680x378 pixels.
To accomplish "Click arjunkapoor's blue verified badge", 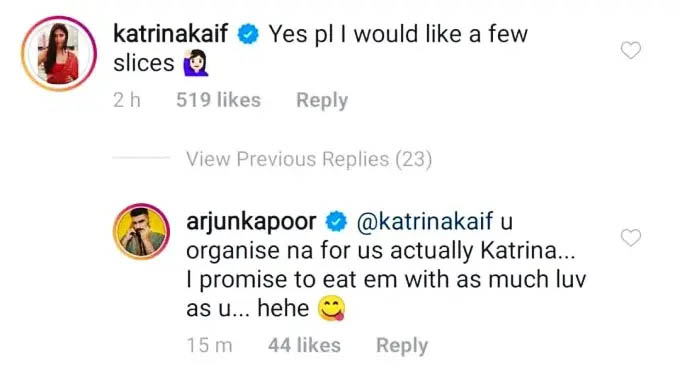I will click(337, 222).
